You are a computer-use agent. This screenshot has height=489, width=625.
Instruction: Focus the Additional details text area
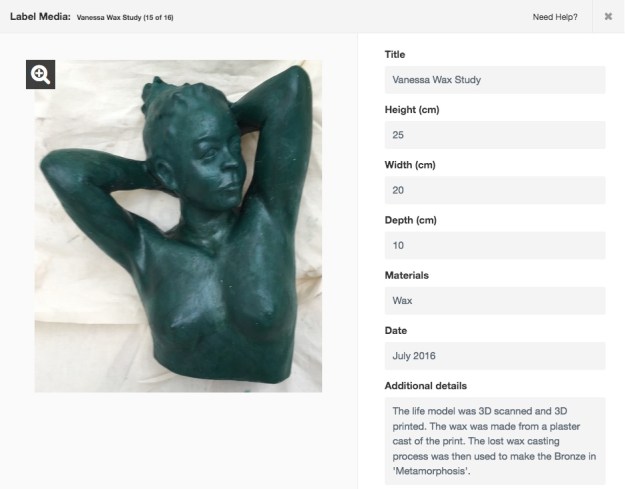[495, 441]
